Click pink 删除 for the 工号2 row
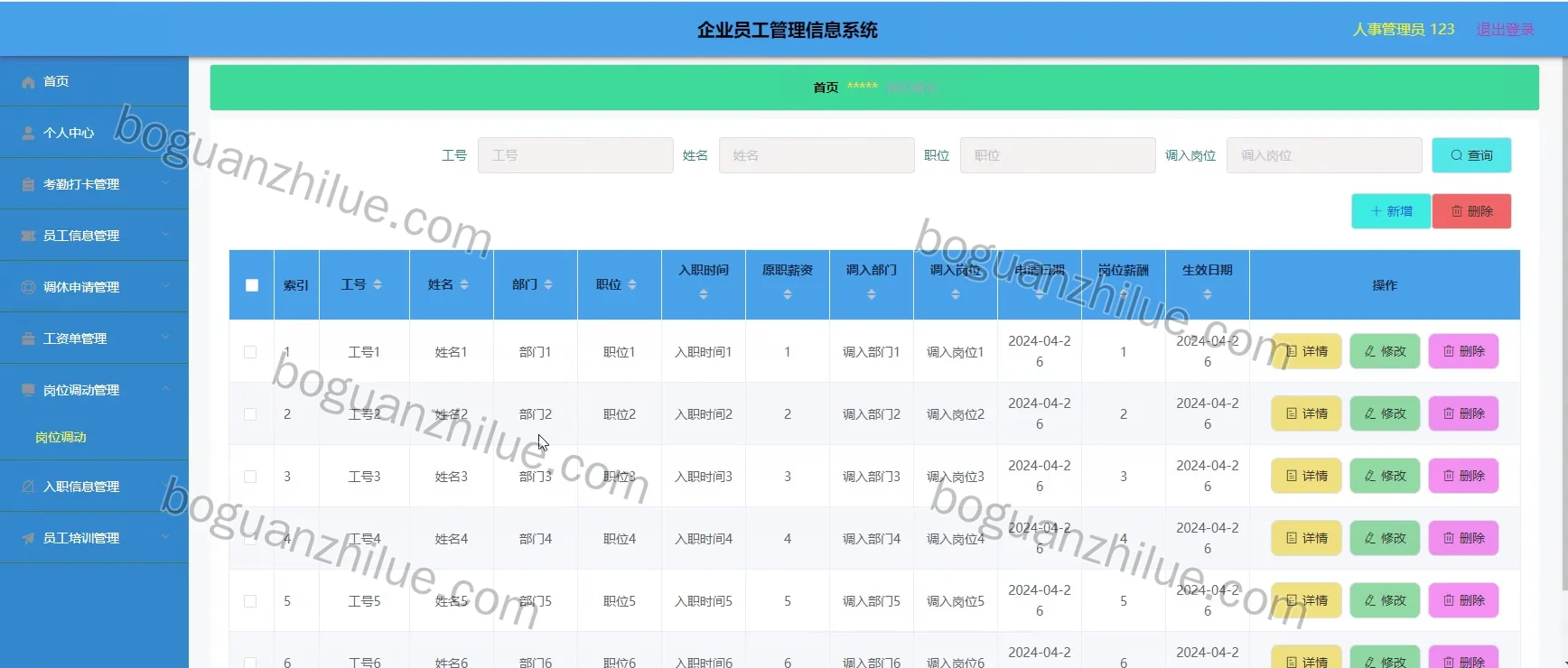This screenshot has width=1568, height=668. pos(1463,413)
